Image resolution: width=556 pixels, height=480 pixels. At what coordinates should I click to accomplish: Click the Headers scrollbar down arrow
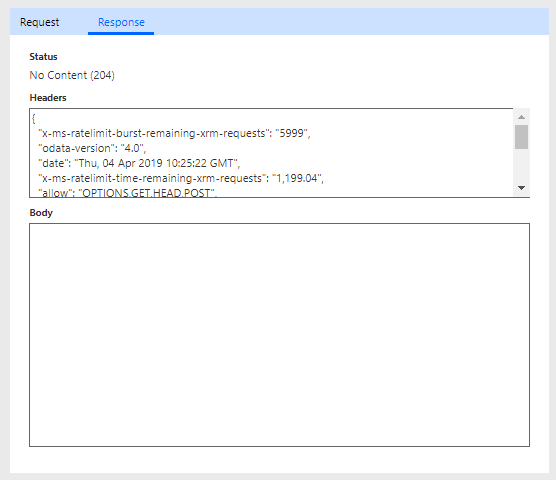[521, 188]
